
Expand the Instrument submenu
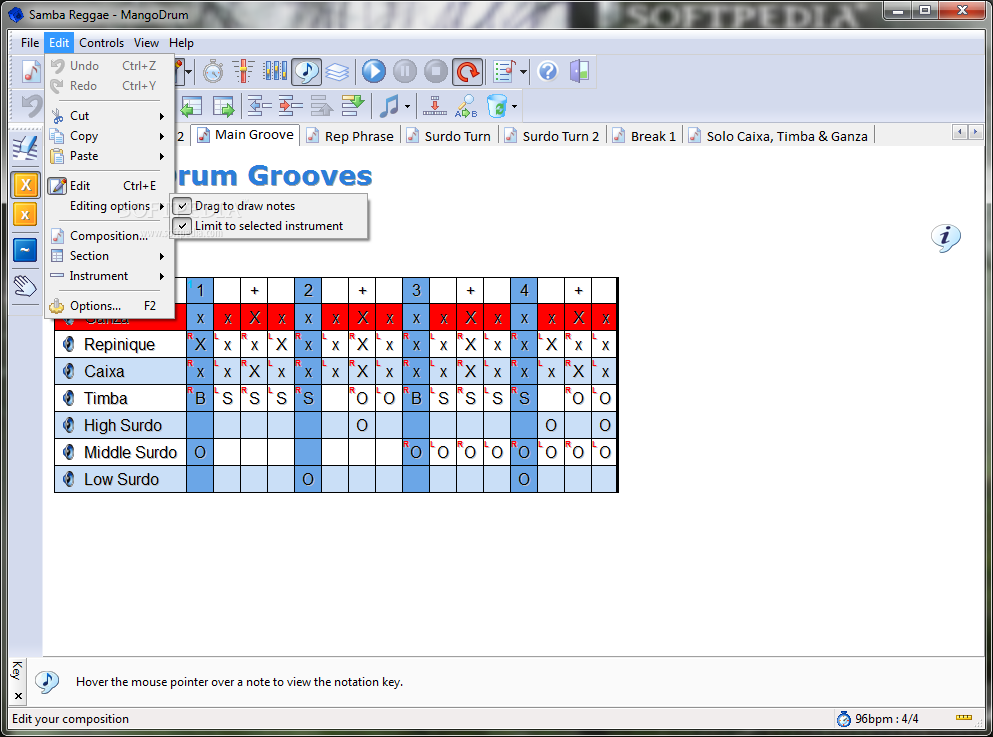(x=109, y=276)
